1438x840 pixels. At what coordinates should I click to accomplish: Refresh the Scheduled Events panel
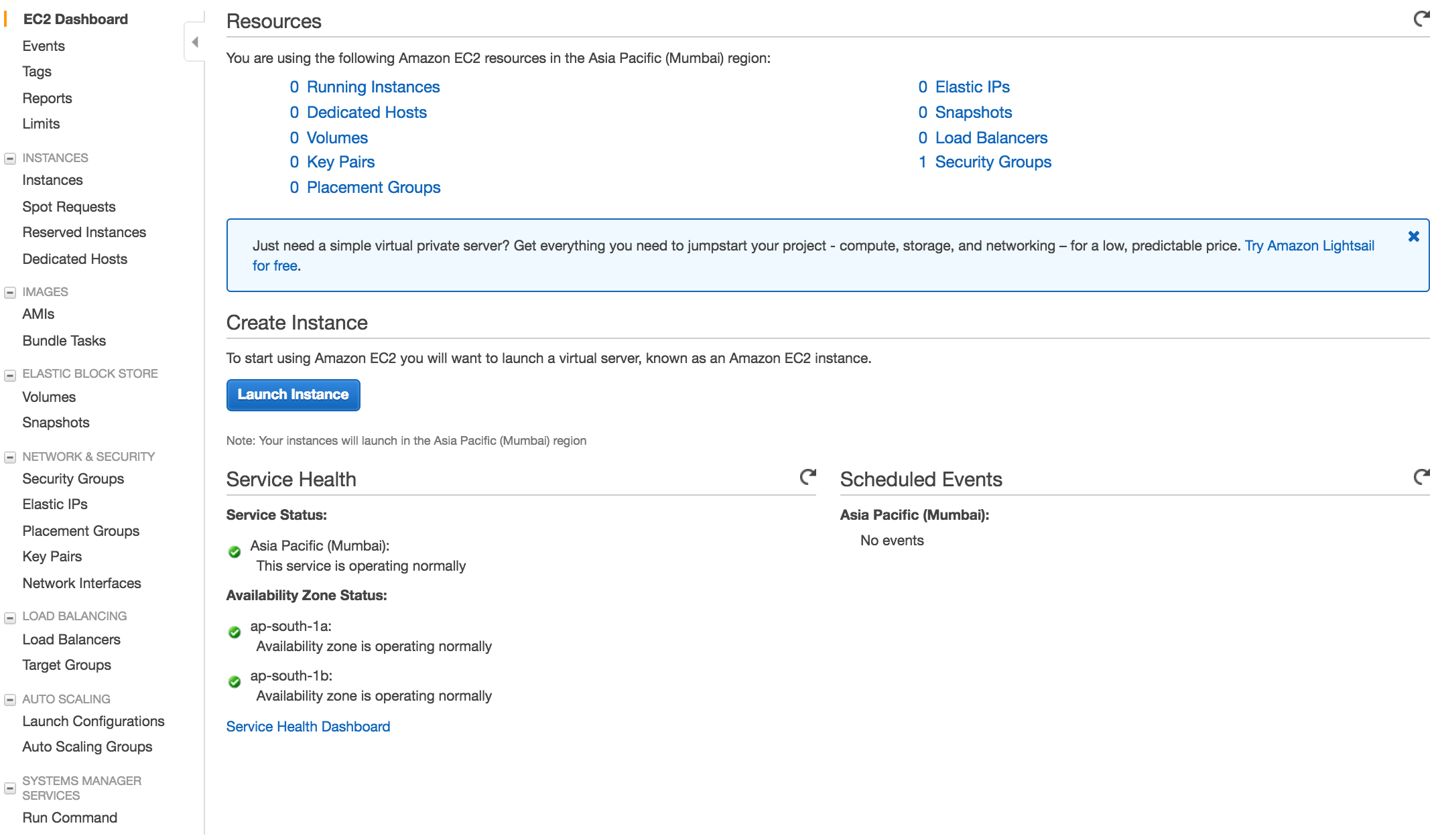(x=1421, y=477)
